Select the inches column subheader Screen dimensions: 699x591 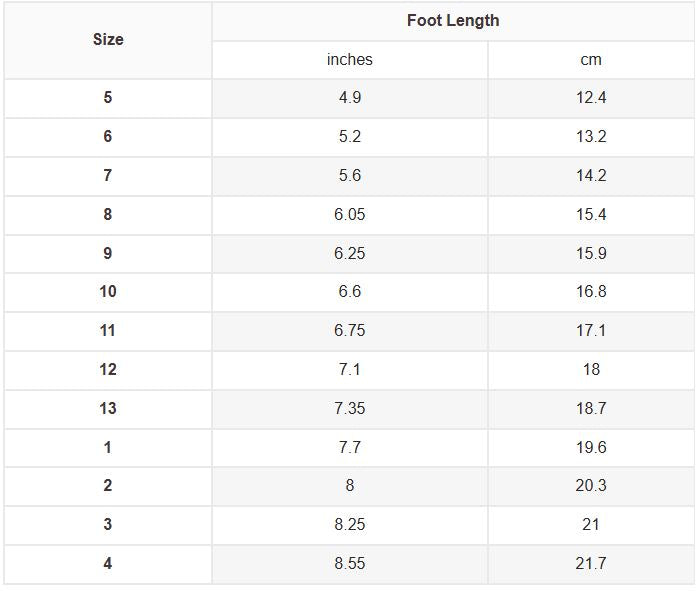[x=350, y=60]
